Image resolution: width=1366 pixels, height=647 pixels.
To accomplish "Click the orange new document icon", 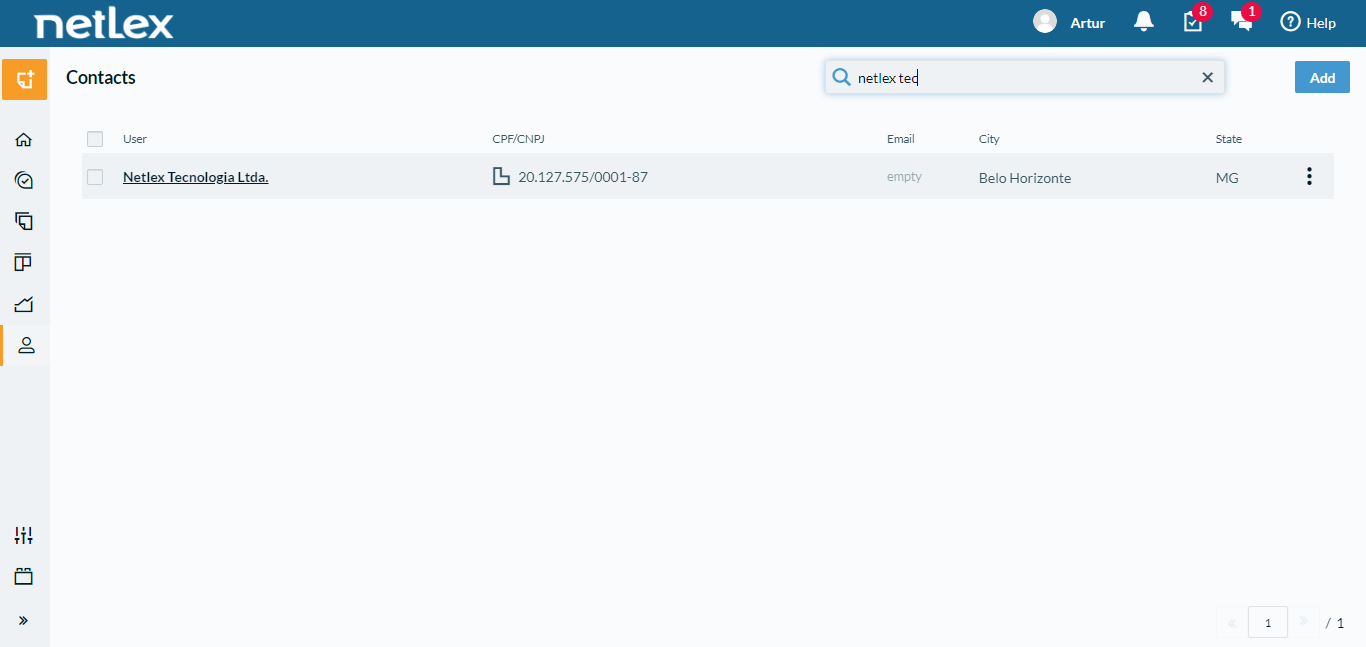I will coord(24,79).
